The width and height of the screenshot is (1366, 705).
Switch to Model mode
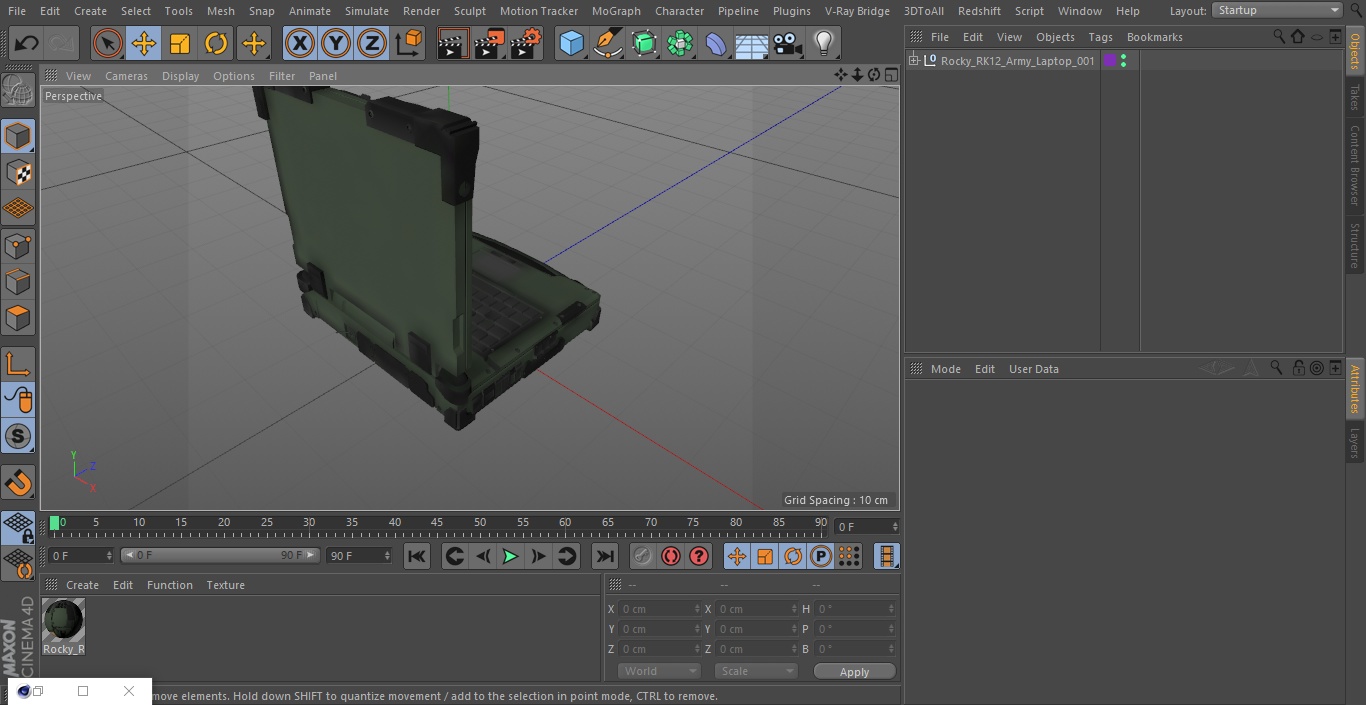pyautogui.click(x=18, y=136)
